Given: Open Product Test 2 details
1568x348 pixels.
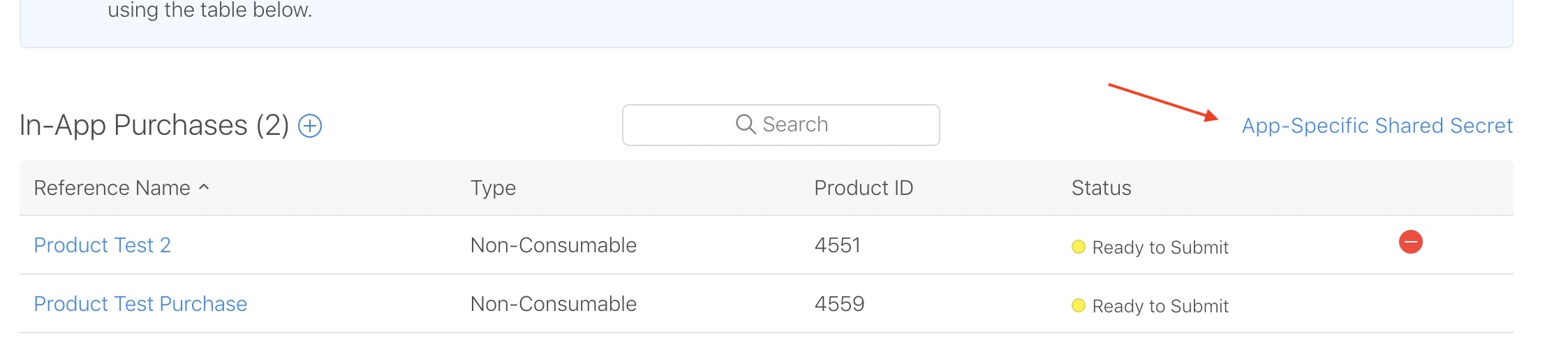Looking at the screenshot, I should [x=102, y=245].
